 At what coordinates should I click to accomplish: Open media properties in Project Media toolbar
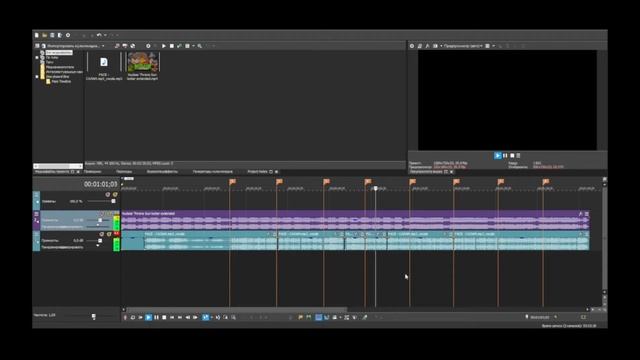click(x=148, y=46)
